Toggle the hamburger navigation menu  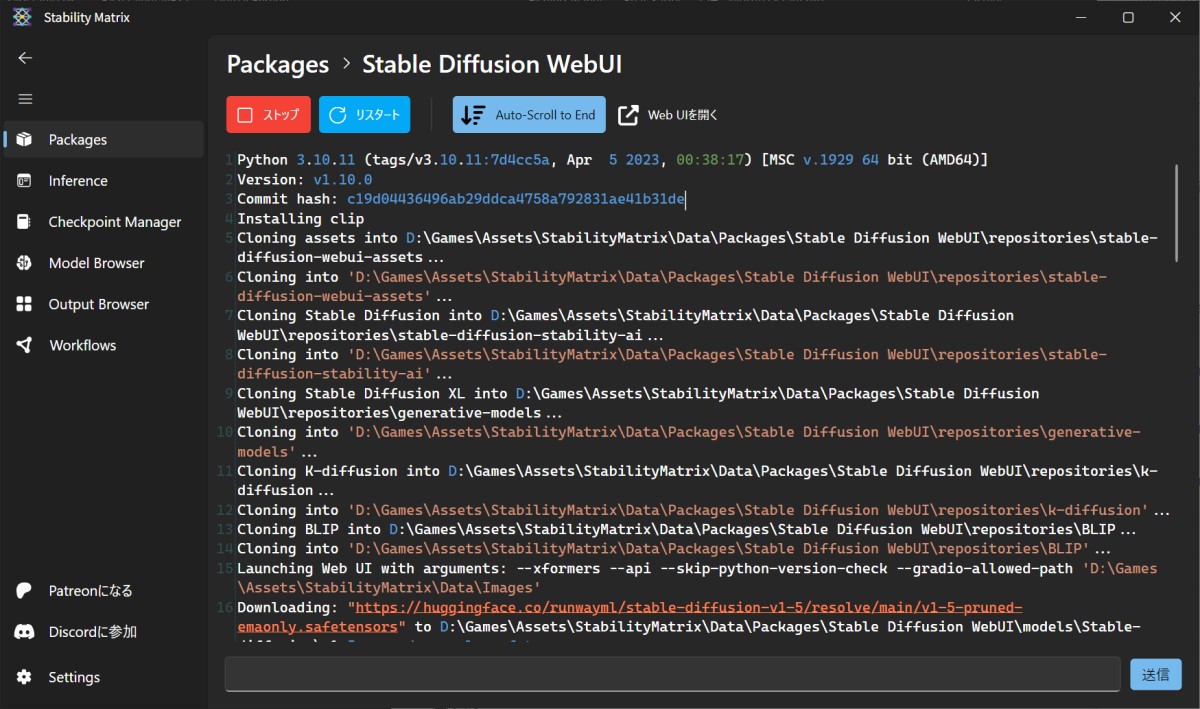[25, 99]
